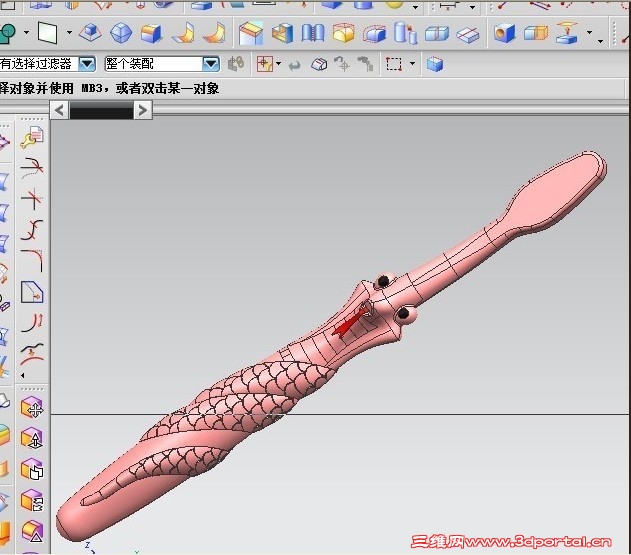Open dropdown arrow next to datum plane icon
631x555 pixels.
(69, 32)
